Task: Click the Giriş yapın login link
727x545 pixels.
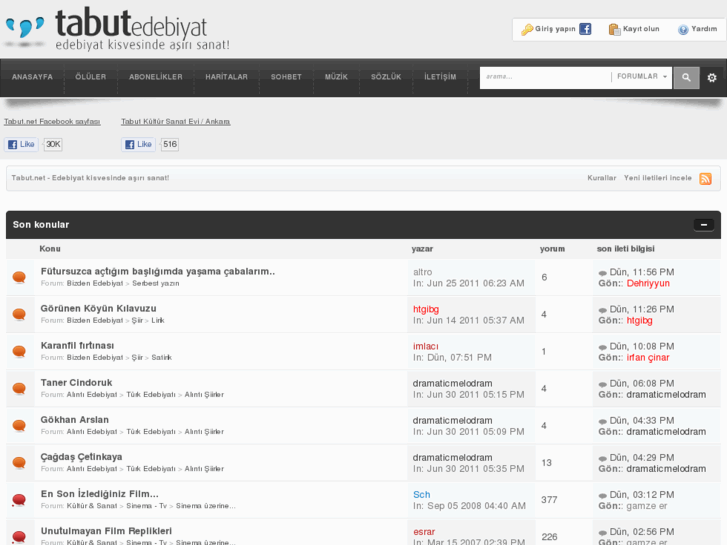Action: [555, 29]
